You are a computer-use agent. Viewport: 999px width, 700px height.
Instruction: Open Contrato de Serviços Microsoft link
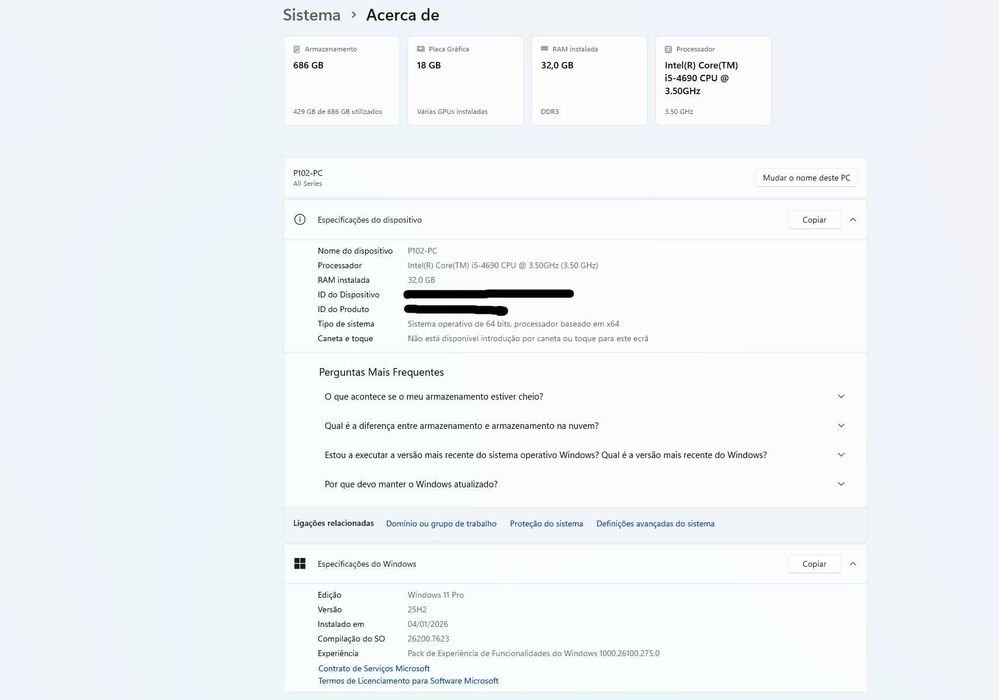pyautogui.click(x=374, y=668)
